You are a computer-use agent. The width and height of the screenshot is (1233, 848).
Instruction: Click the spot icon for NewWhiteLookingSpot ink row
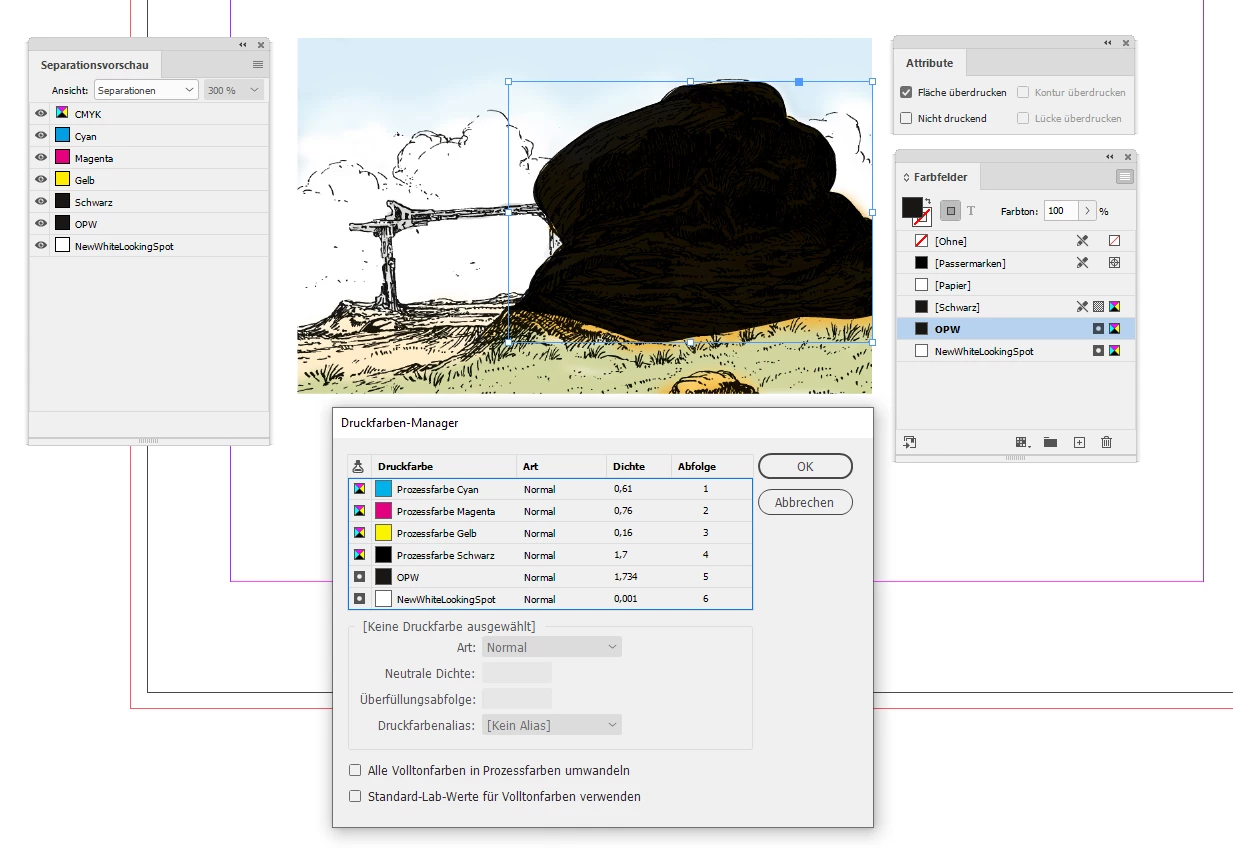pos(360,599)
